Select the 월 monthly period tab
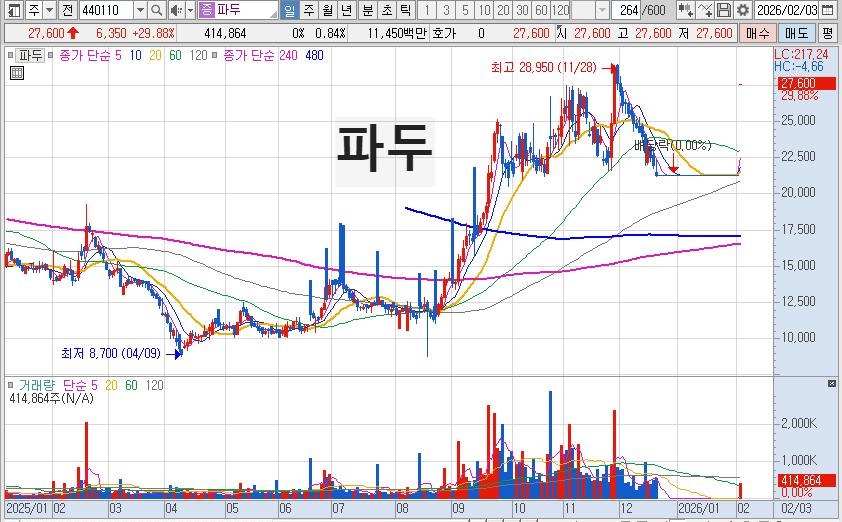The height and width of the screenshot is (522, 842). [328, 10]
